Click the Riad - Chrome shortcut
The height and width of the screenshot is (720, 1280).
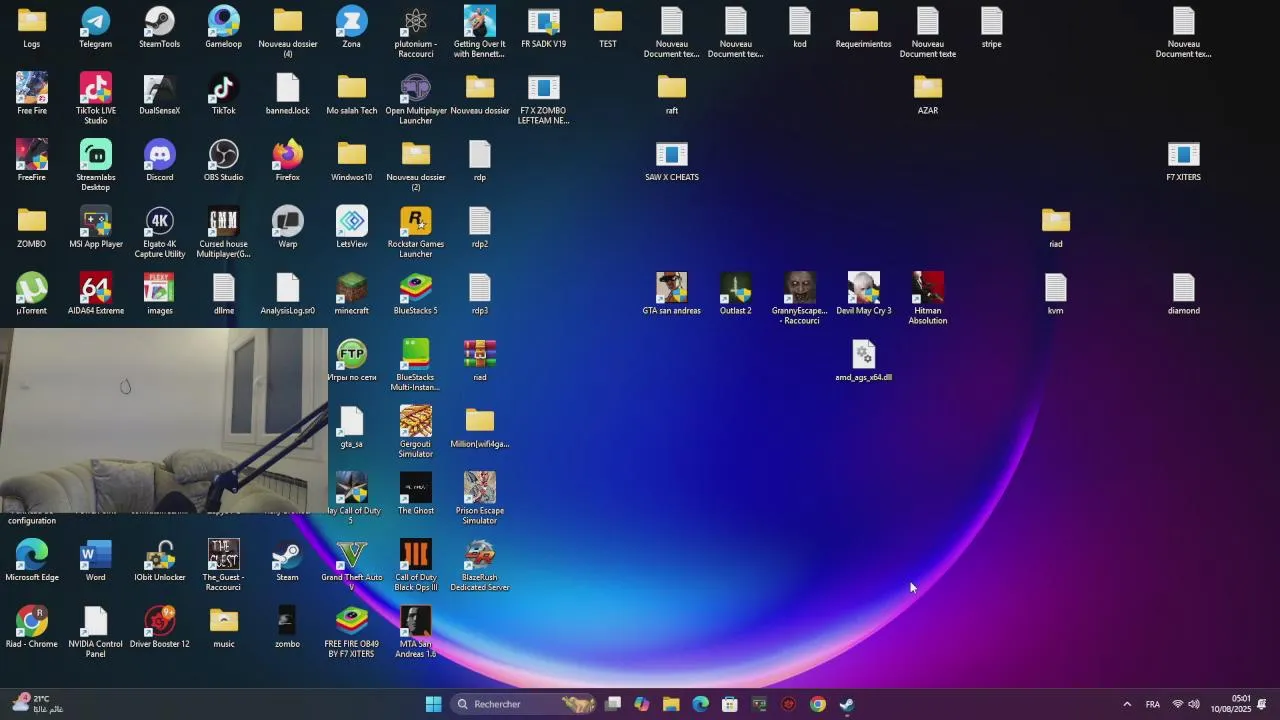[32, 628]
